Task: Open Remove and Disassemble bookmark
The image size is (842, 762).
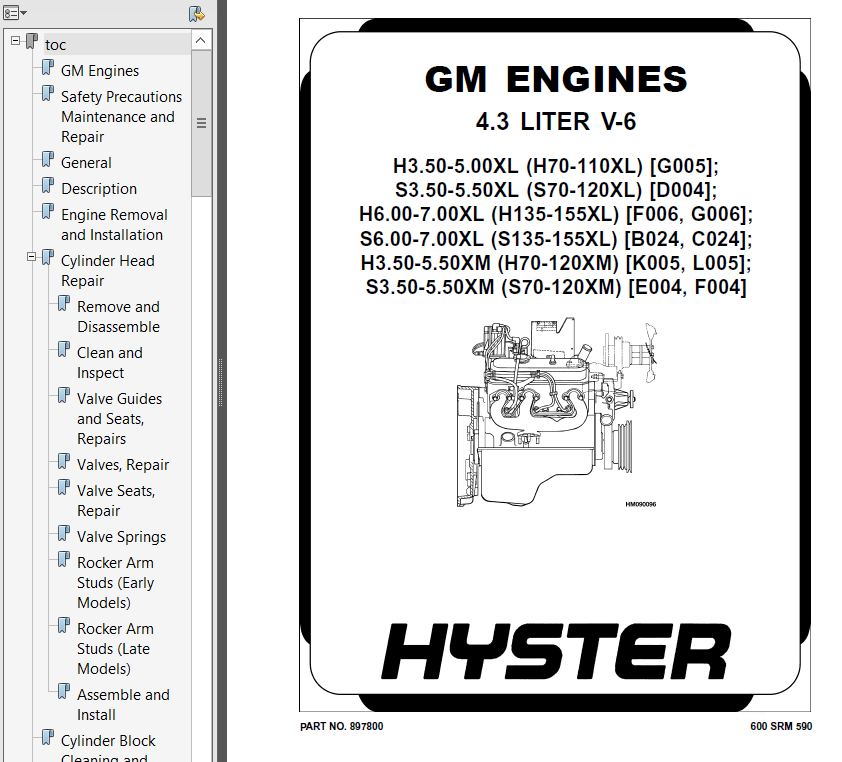Action: click(x=119, y=316)
